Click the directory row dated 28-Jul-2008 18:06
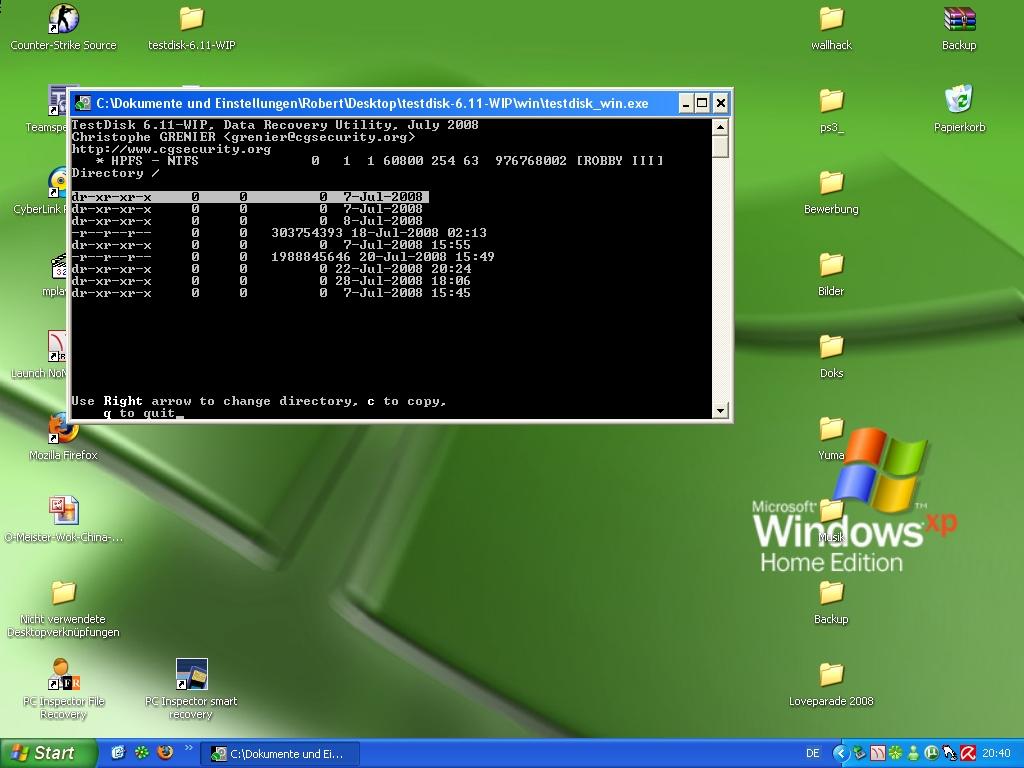The image size is (1024, 768). [x=271, y=281]
